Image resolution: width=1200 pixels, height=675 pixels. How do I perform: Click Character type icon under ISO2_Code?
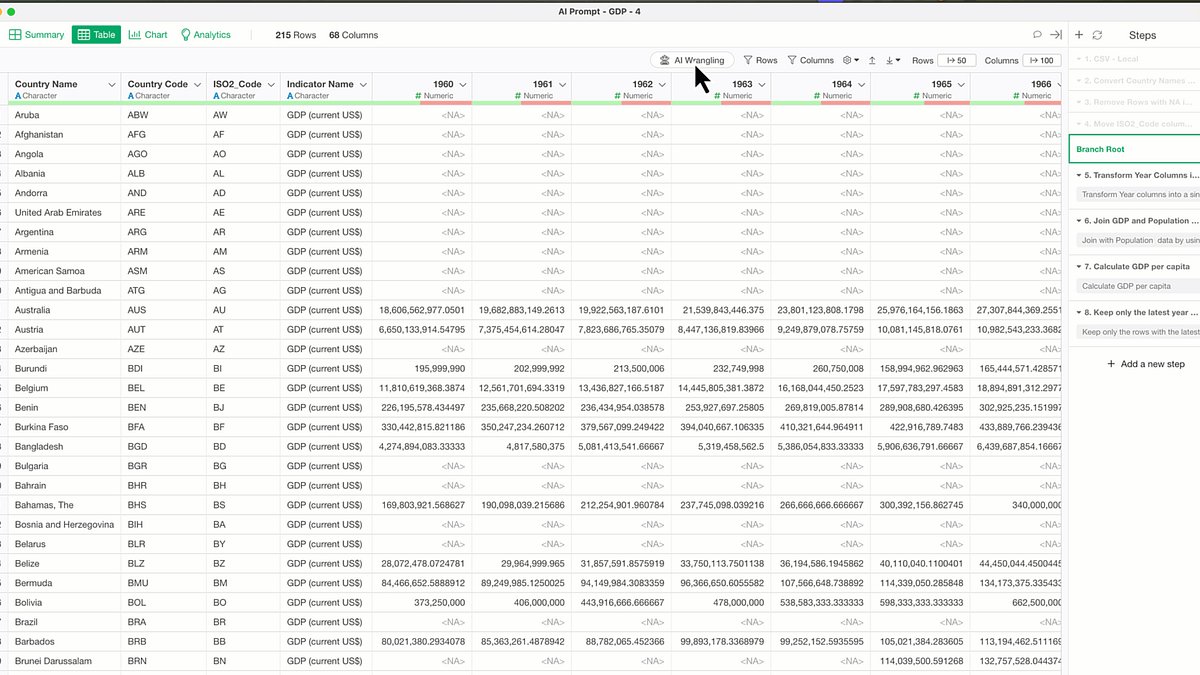216,96
